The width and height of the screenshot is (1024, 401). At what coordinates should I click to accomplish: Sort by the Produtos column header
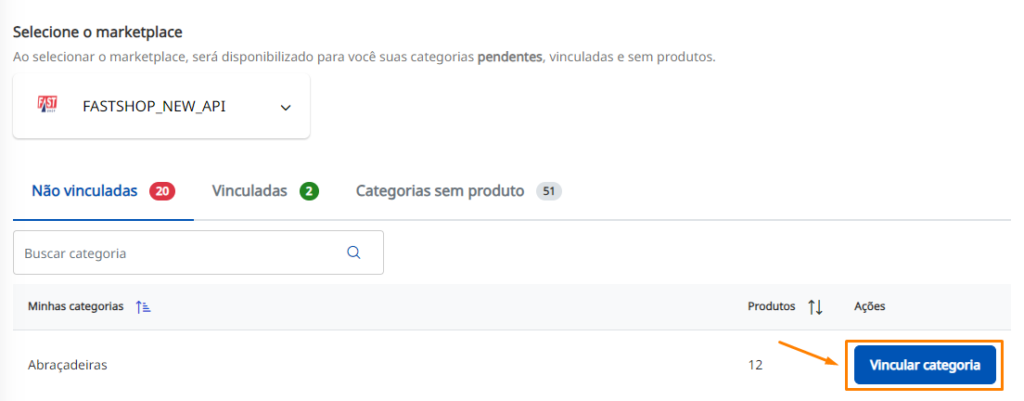point(771,306)
